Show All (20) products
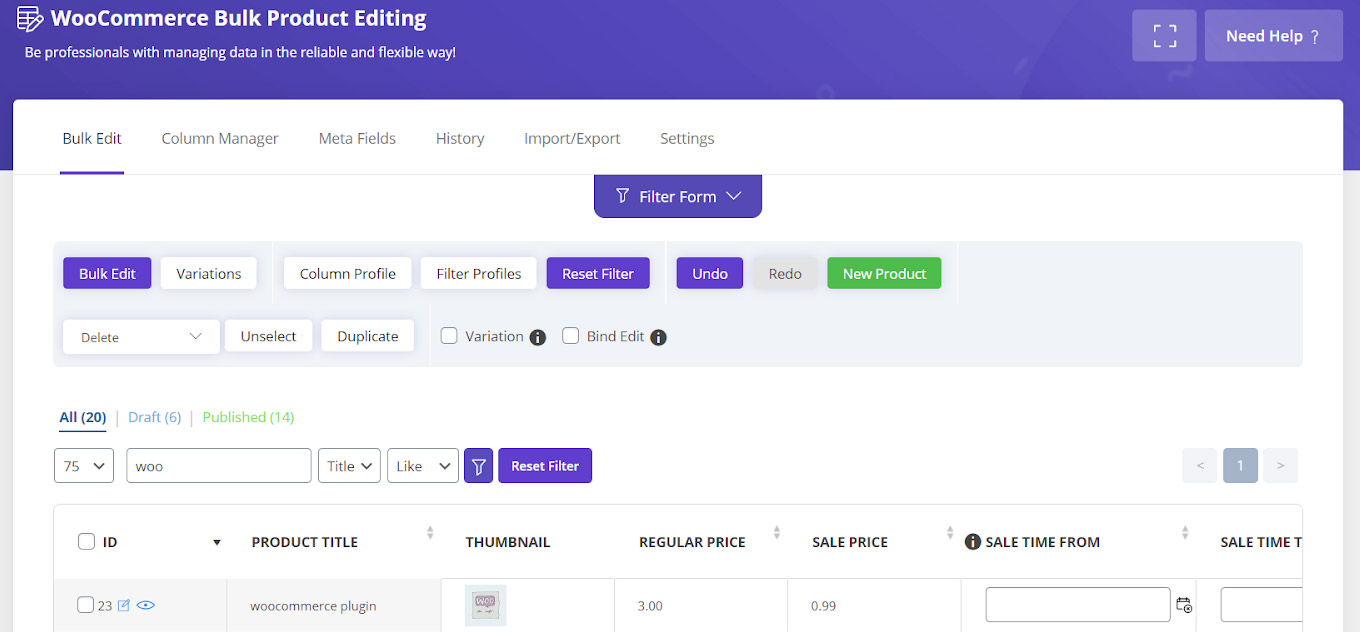Image resolution: width=1360 pixels, height=632 pixels. (83, 417)
